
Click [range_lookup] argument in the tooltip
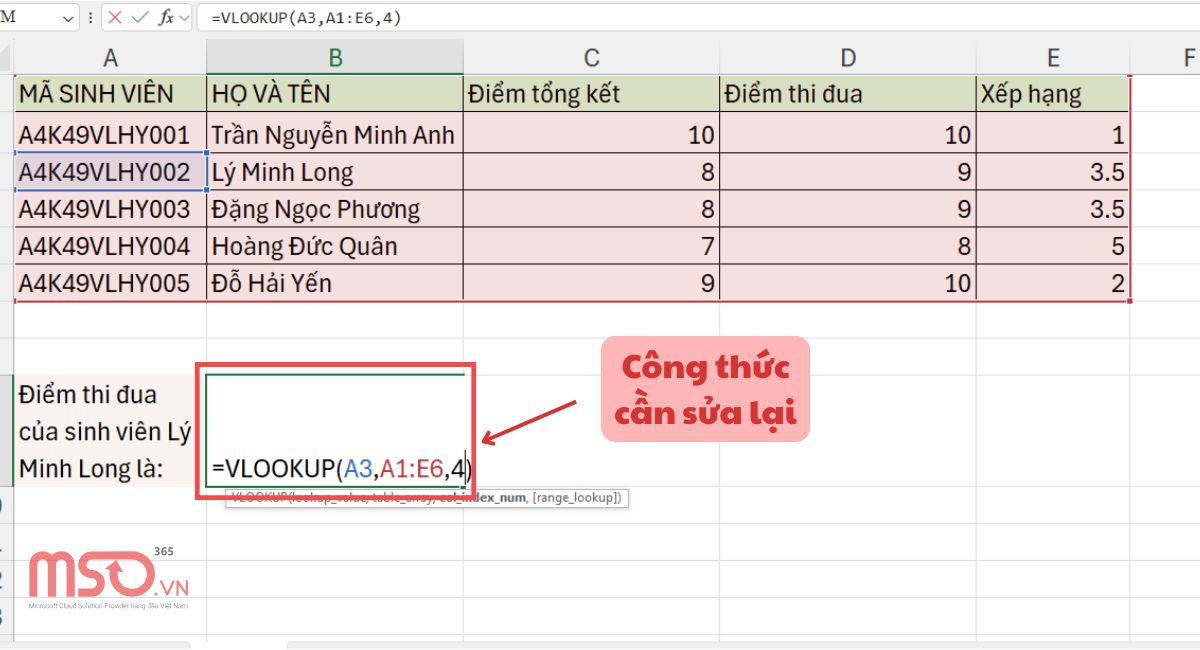[x=579, y=497]
